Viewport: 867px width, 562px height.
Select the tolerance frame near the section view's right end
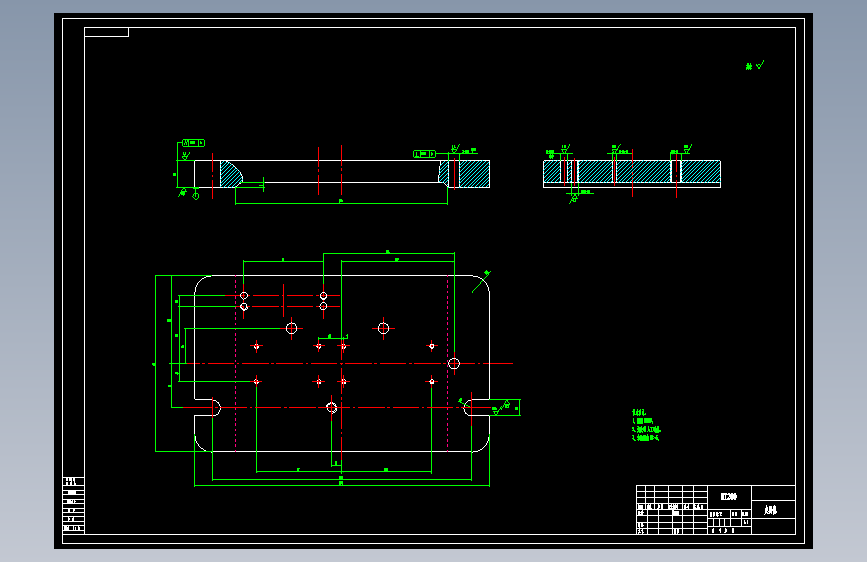424,154
